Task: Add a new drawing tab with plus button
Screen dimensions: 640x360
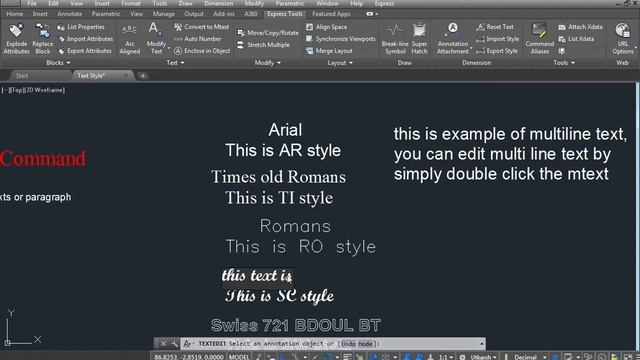Action: tap(143, 76)
